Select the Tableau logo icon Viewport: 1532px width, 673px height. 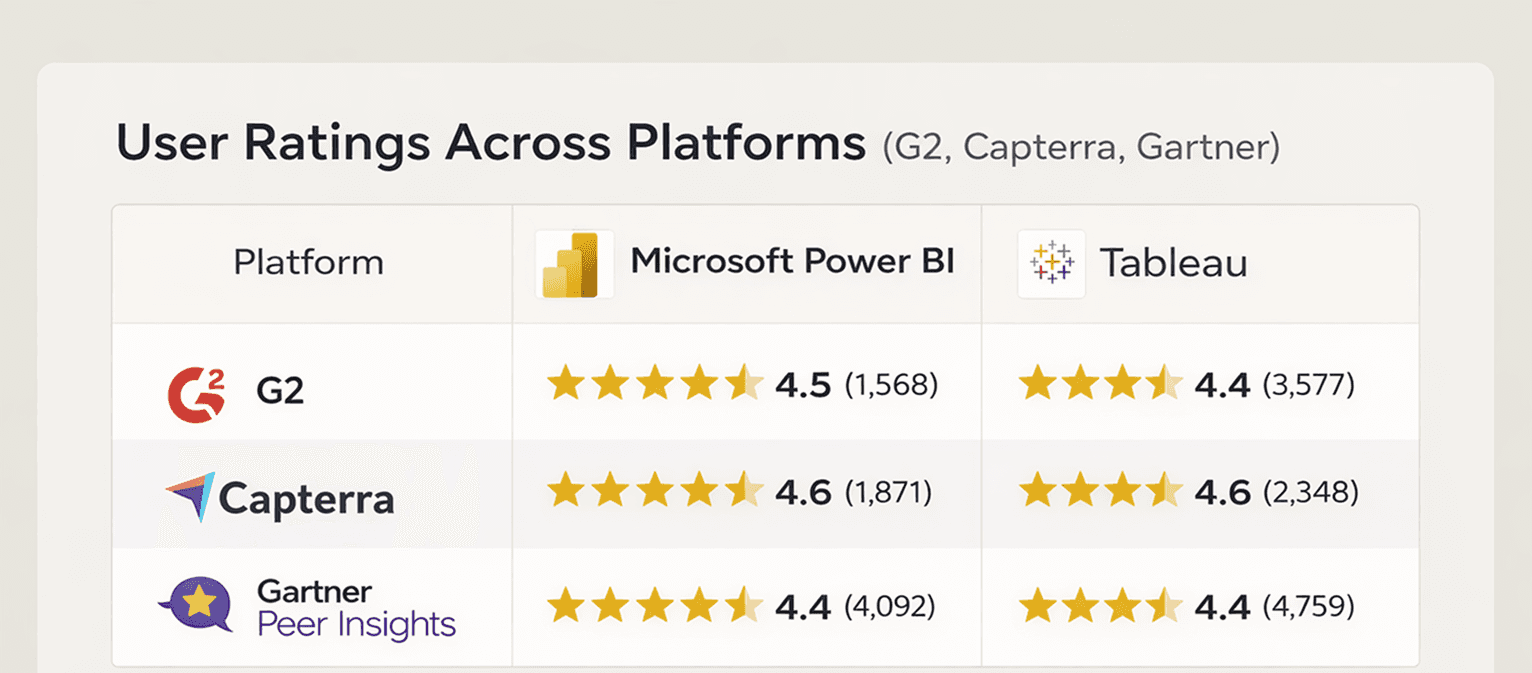point(1051,262)
